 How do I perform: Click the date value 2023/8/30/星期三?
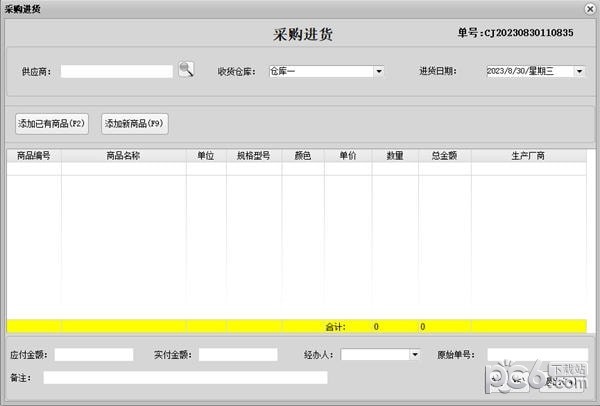click(520, 71)
